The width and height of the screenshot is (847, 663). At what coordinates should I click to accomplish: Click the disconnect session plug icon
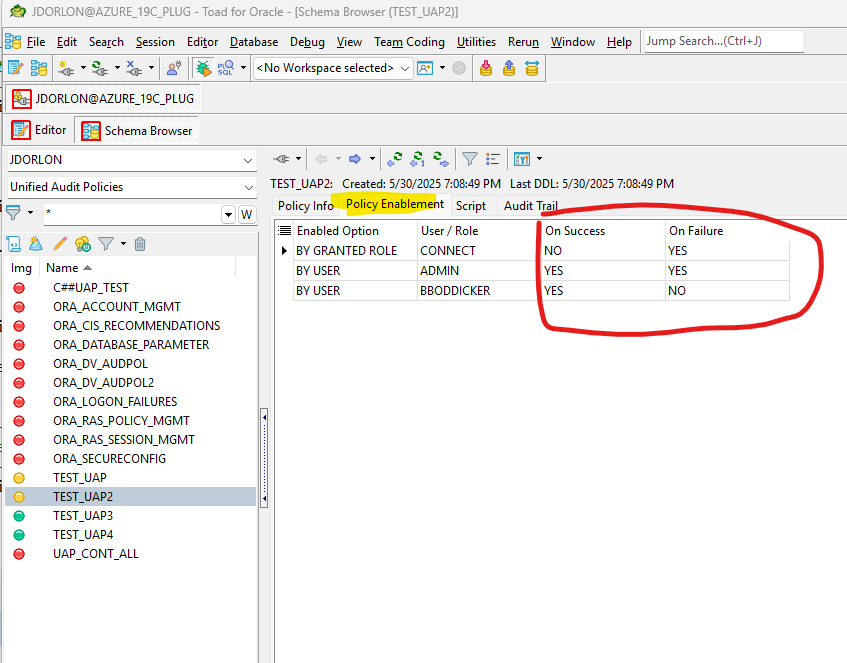[x=133, y=68]
